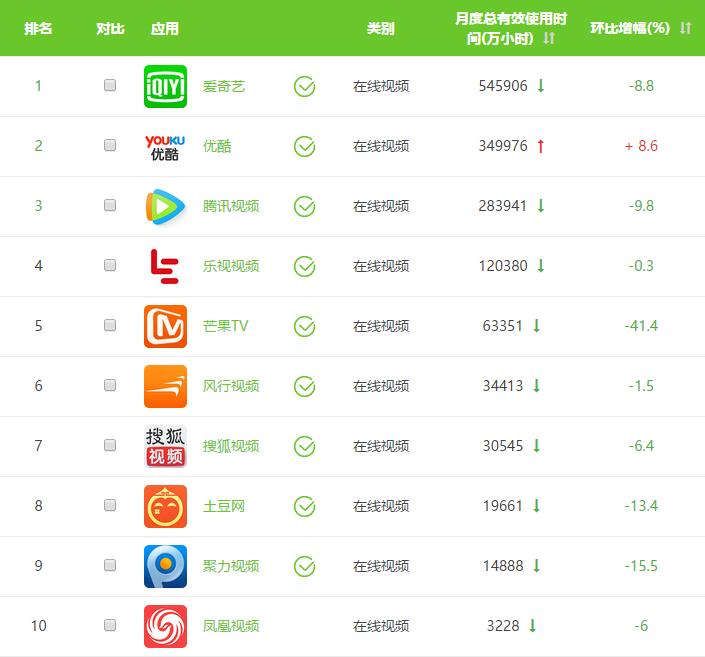
Task: Open the Mango TV orange icon
Action: click(x=165, y=326)
